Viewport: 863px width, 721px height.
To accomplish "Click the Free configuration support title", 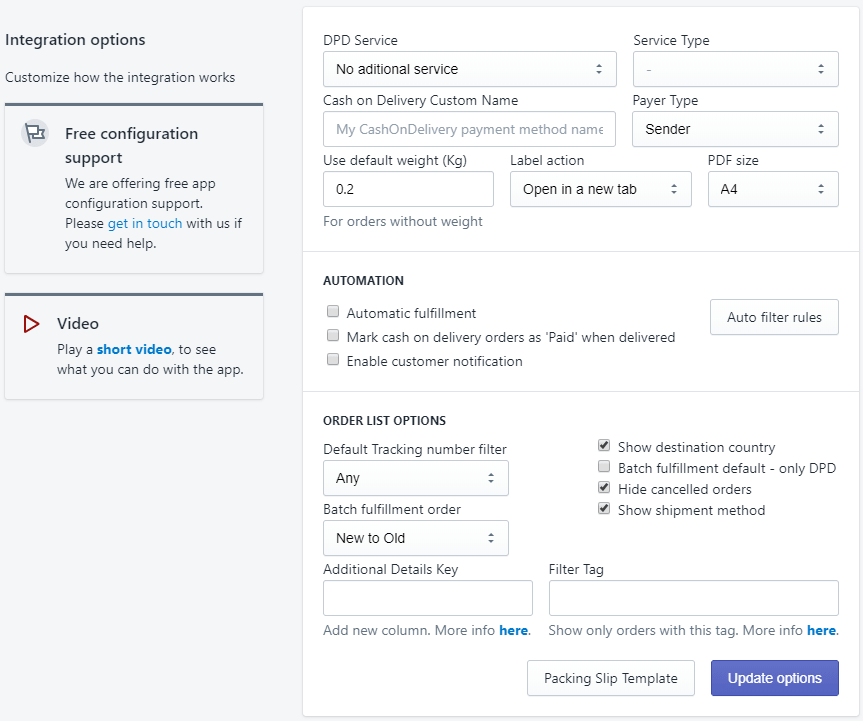I will 132,145.
